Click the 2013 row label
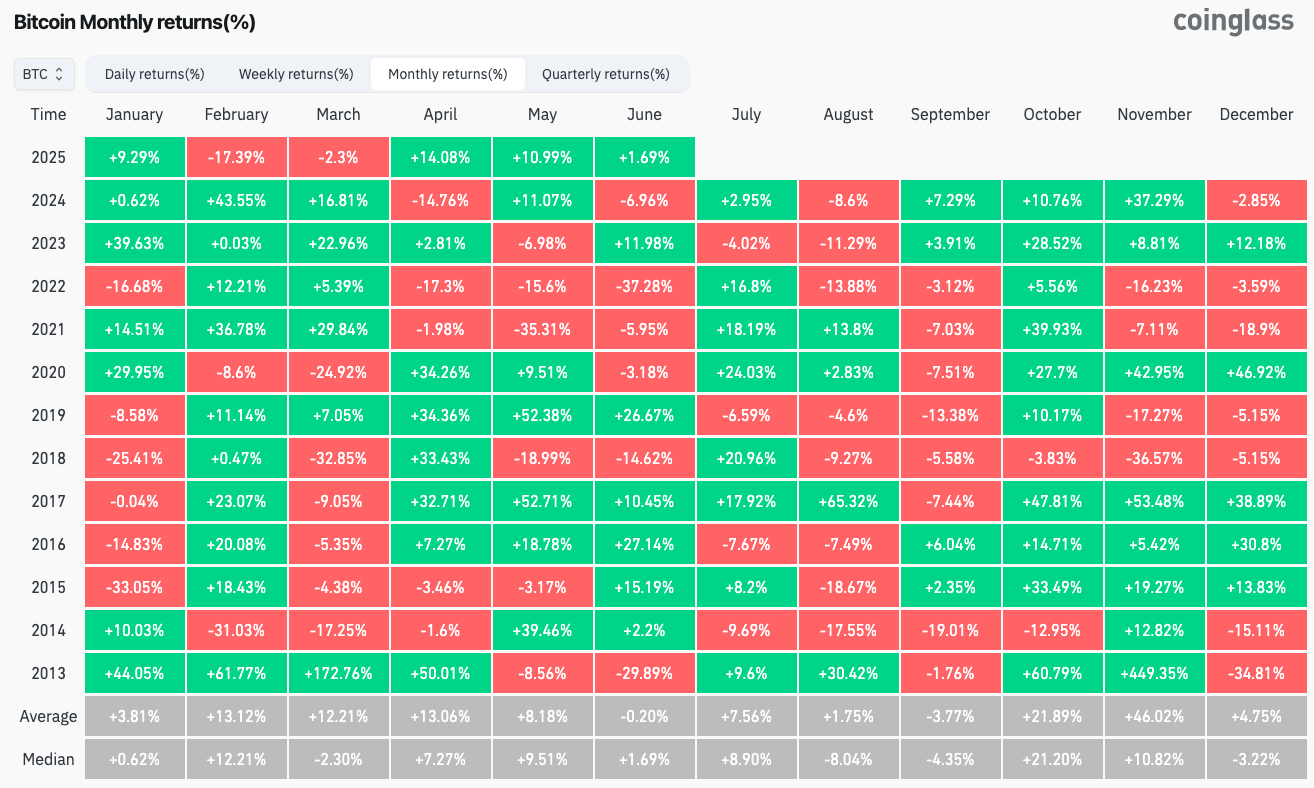The image size is (1314, 788). click(48, 673)
